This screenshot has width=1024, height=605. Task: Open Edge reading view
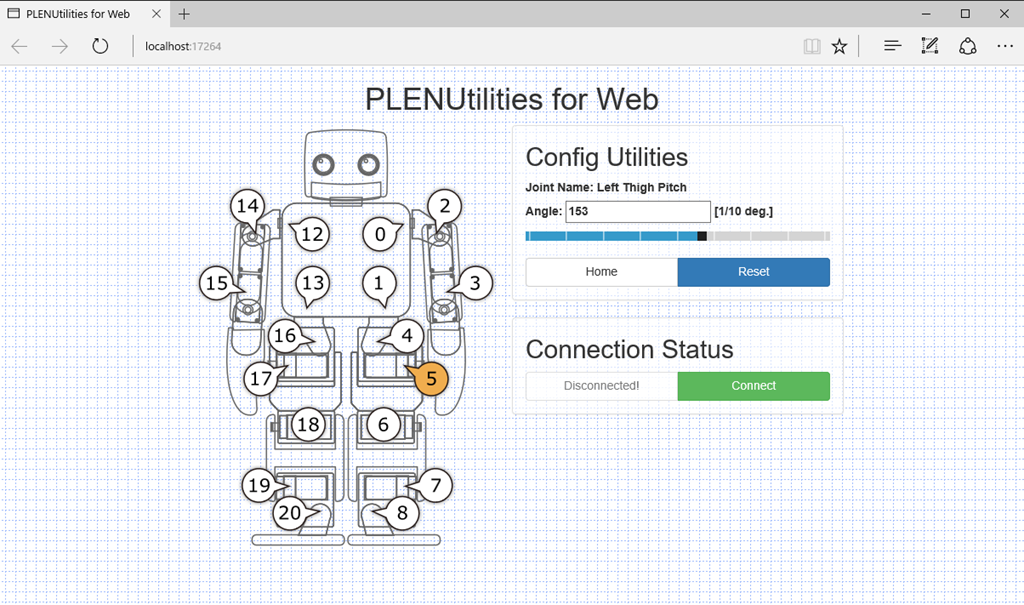[x=811, y=46]
